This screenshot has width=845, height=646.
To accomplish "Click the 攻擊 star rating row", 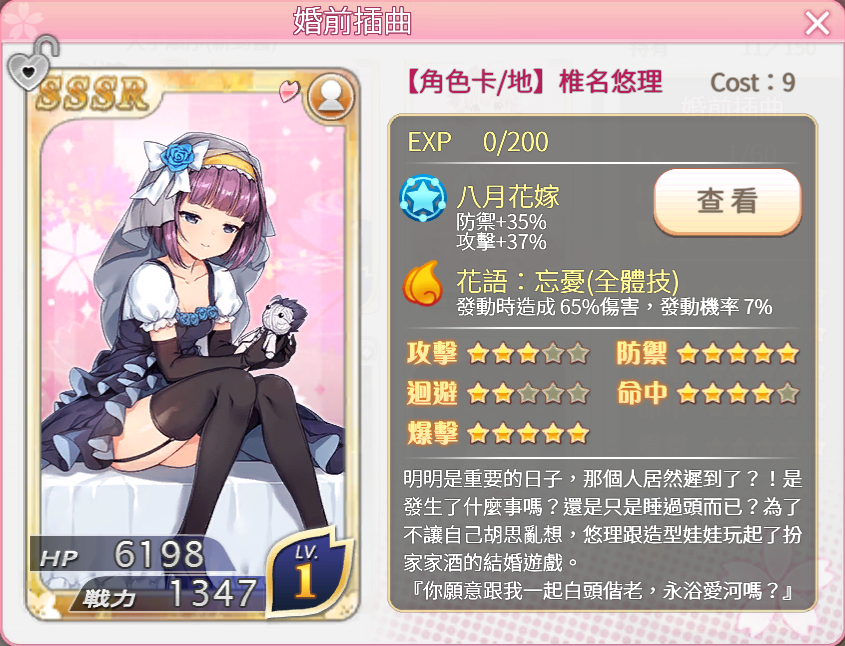I will tap(498, 353).
